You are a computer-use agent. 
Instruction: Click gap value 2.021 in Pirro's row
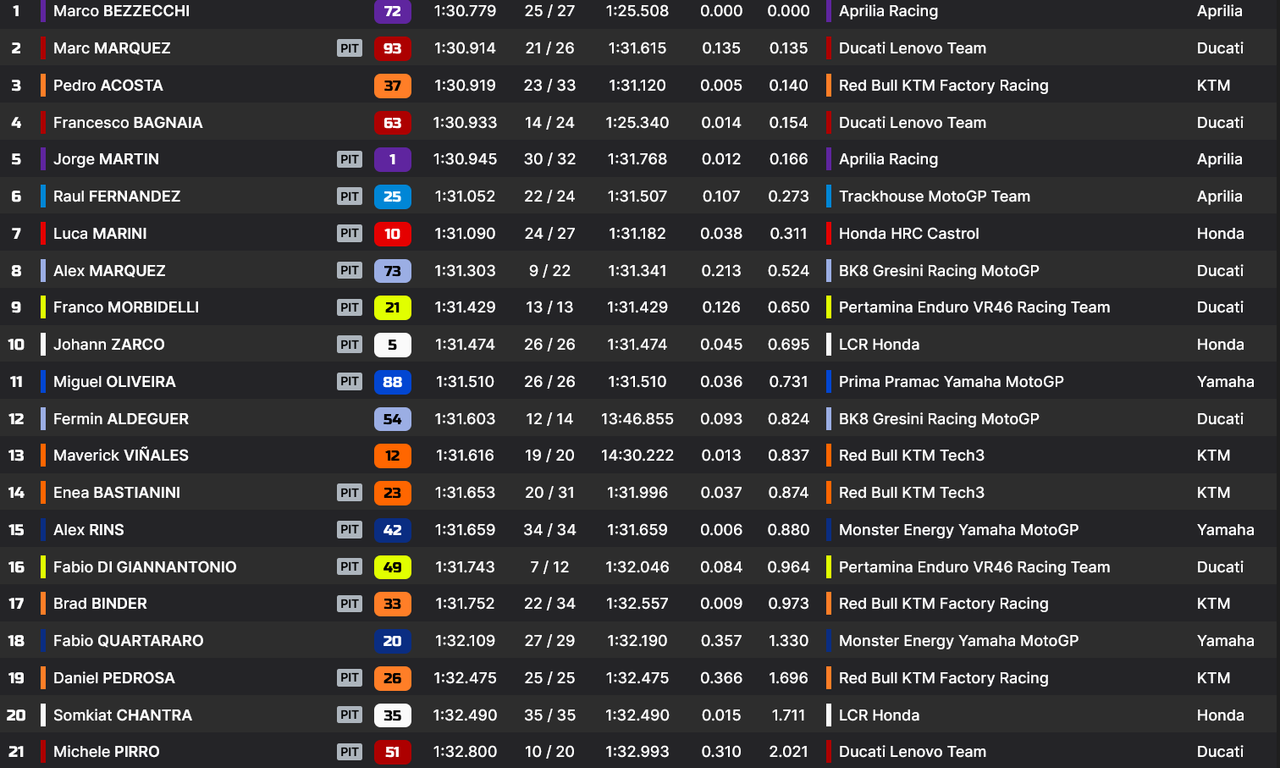point(788,751)
